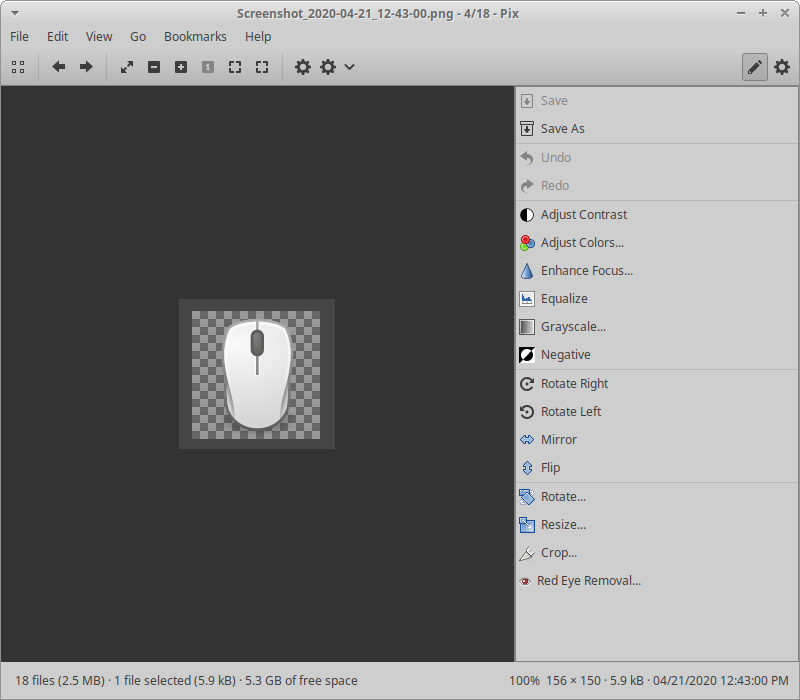Expand the tools dropdown arrow in toolbar
Image resolution: width=800 pixels, height=700 pixels.
click(349, 67)
